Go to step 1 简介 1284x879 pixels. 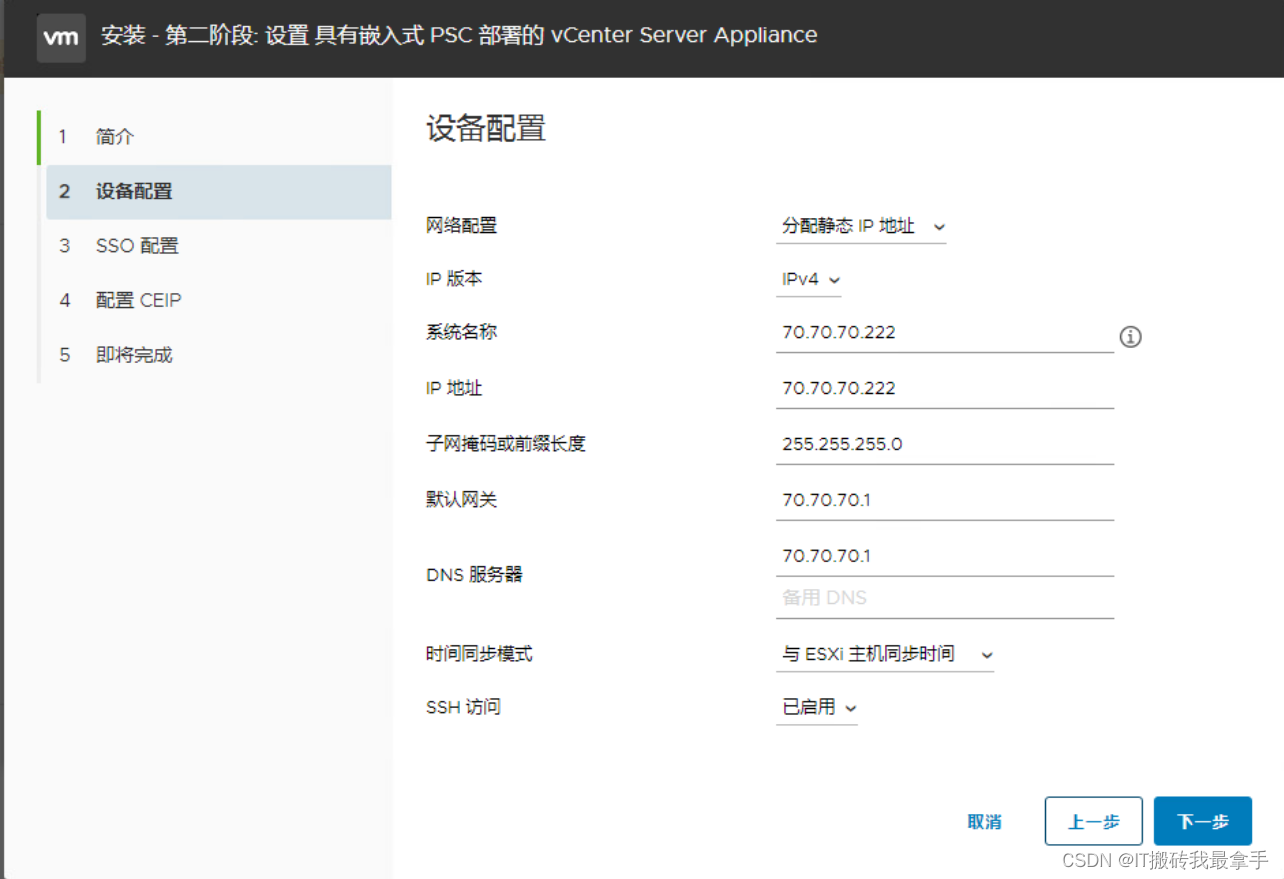pyautogui.click(x=218, y=137)
